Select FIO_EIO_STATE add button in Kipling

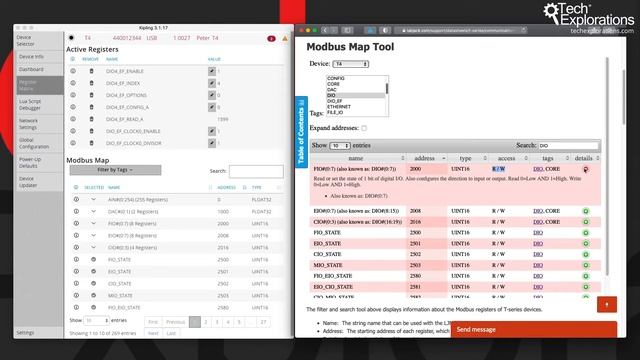[93, 307]
